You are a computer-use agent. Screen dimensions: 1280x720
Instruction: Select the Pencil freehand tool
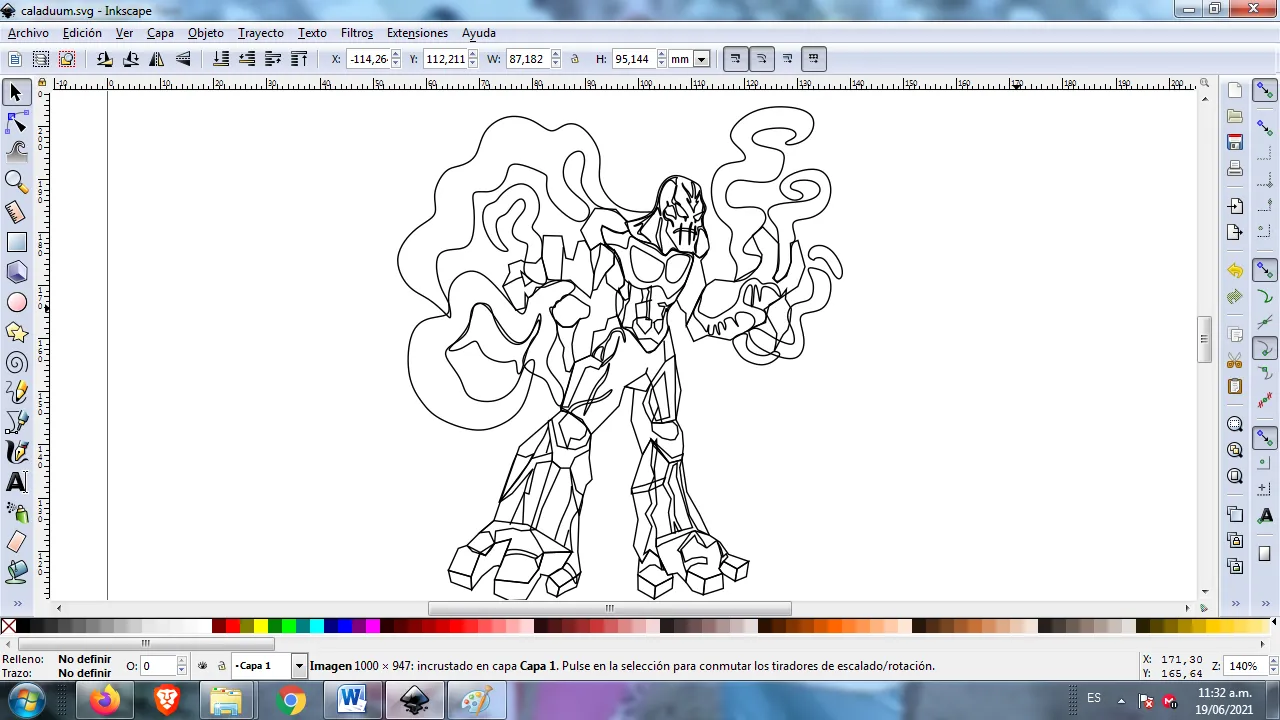click(16, 392)
